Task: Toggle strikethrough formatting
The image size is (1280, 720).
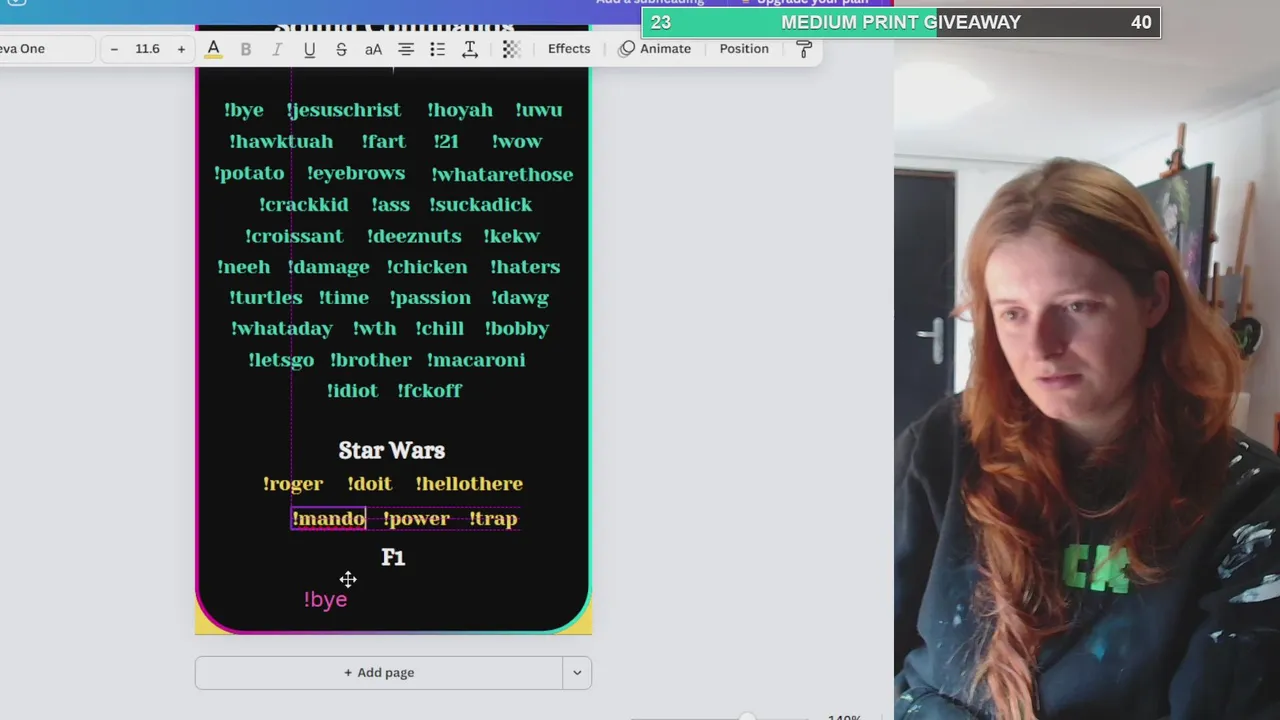Action: [x=341, y=49]
